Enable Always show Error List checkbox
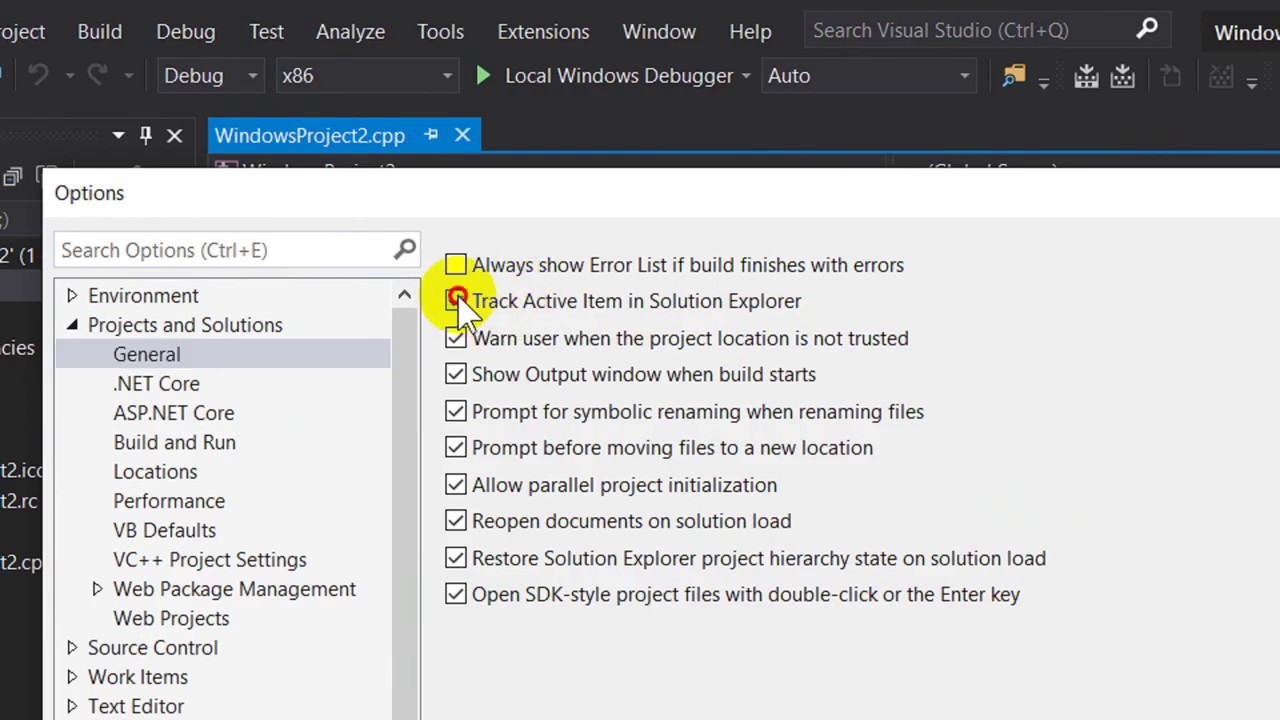Viewport: 1280px width, 720px height. (456, 265)
